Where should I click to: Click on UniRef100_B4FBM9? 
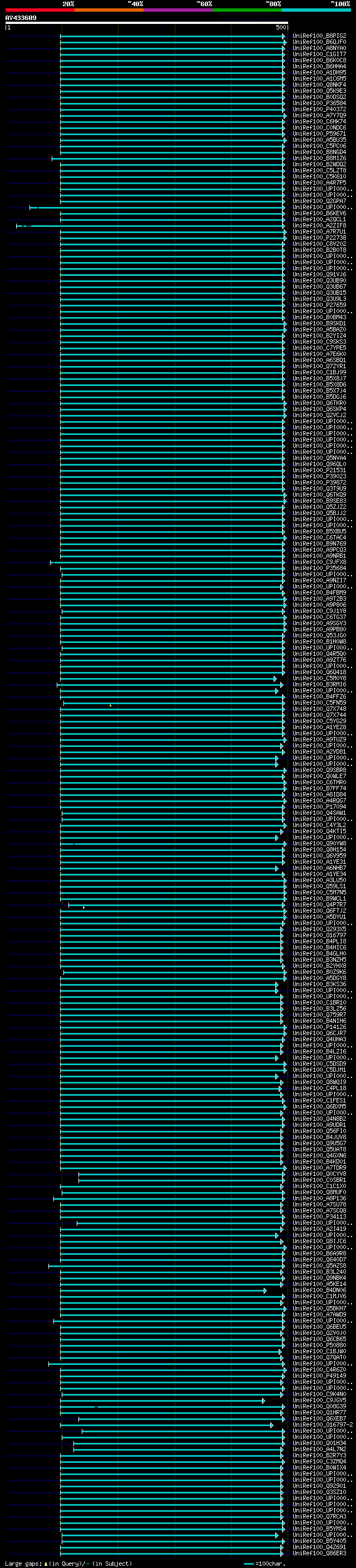319,593
